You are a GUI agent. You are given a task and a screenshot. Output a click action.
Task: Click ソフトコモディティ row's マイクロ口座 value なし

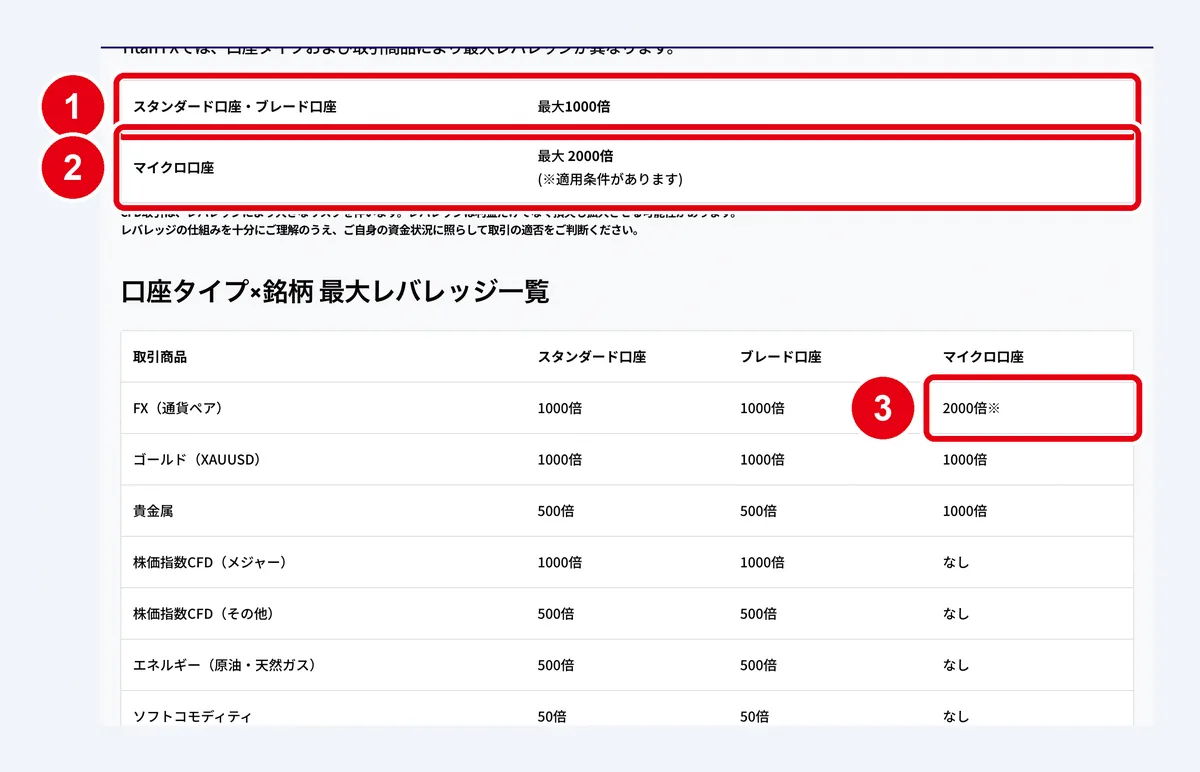956,716
